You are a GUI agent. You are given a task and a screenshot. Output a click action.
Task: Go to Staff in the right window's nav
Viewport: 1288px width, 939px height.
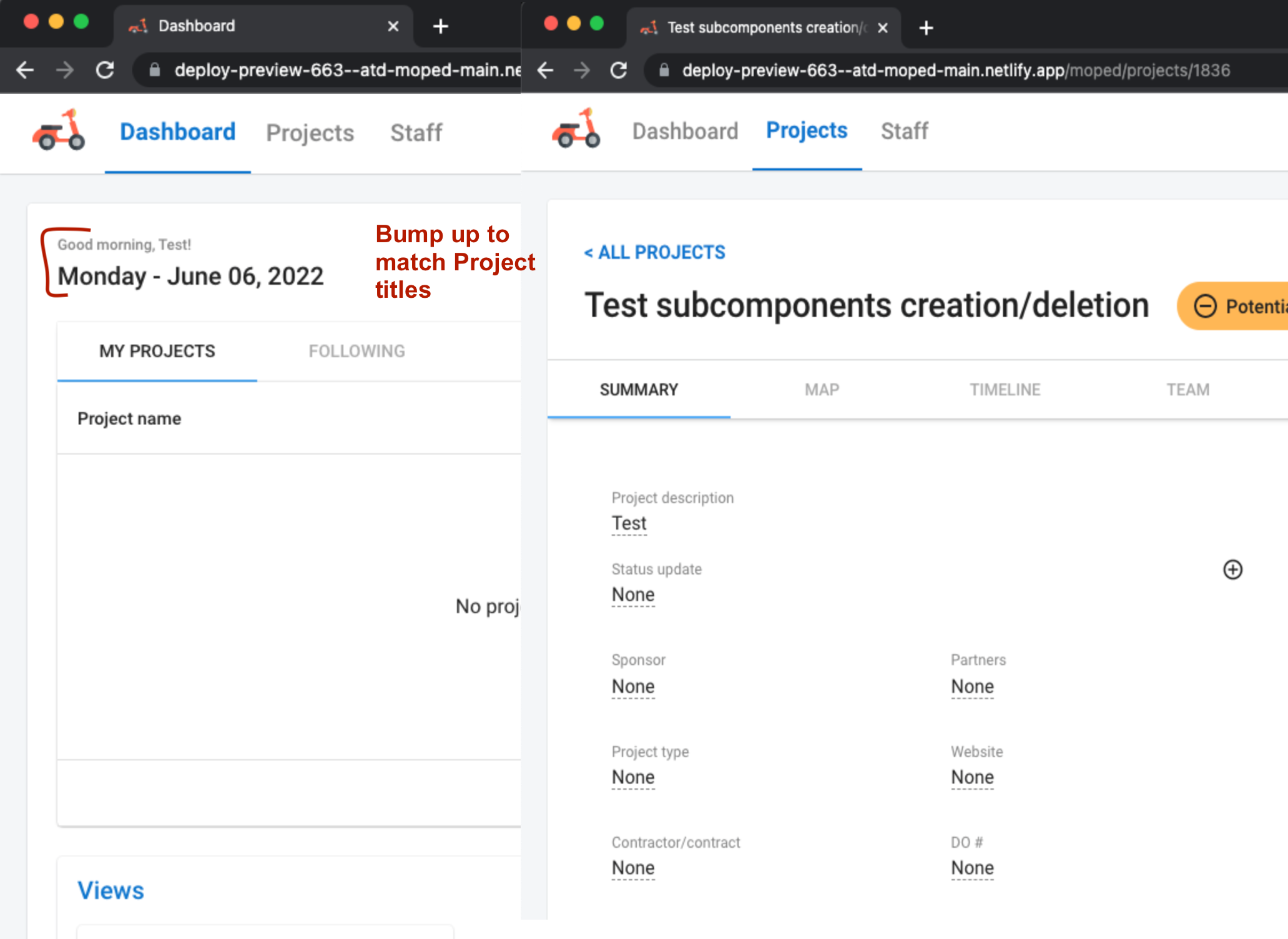[903, 131]
